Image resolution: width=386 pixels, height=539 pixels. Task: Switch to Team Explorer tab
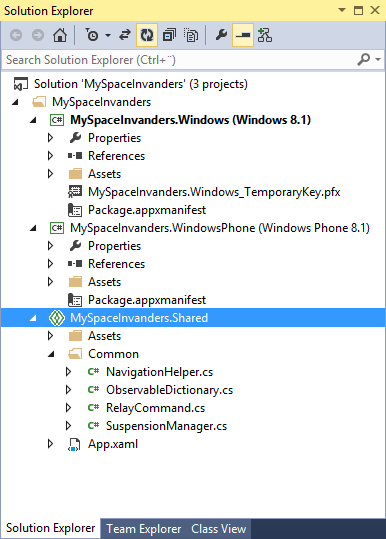(x=144, y=529)
